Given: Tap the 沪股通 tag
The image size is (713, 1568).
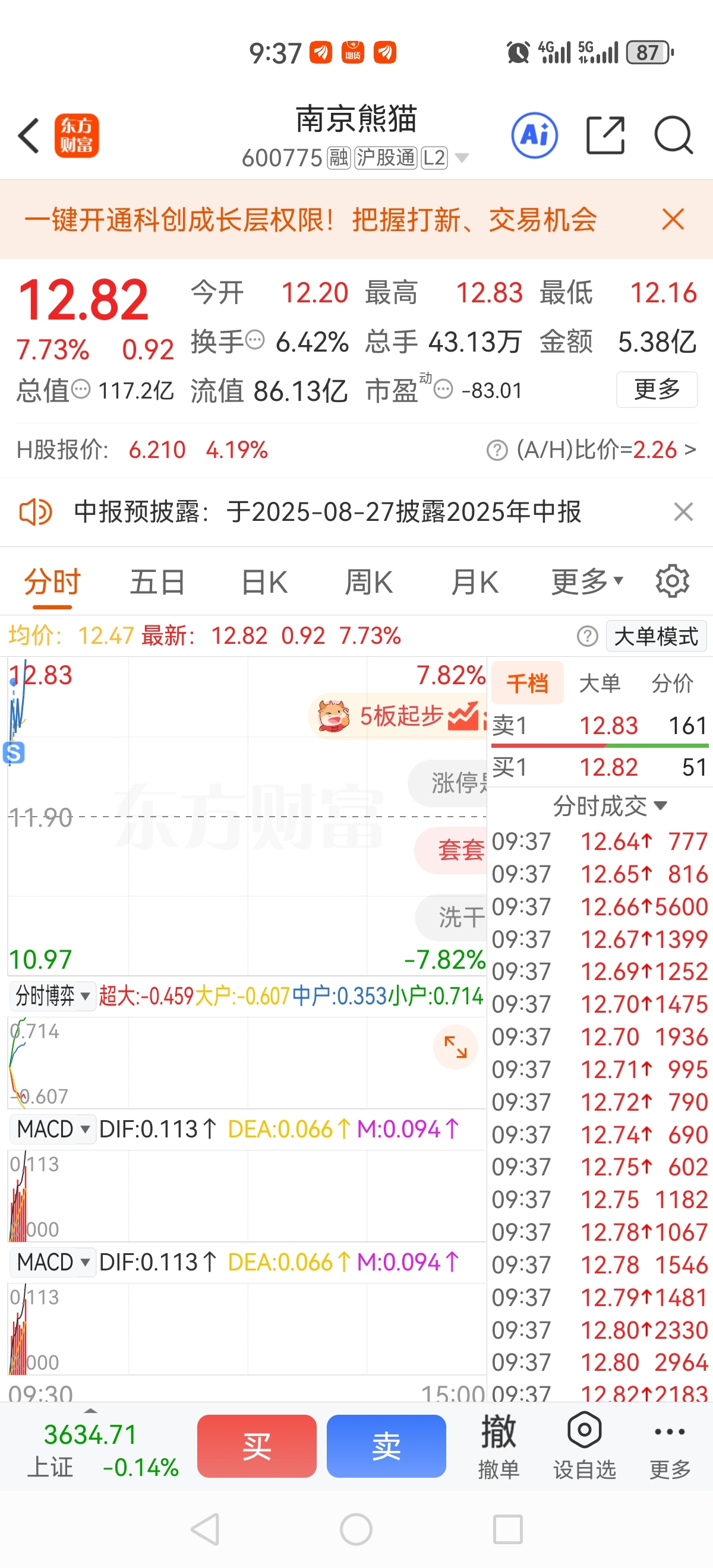Looking at the screenshot, I should pyautogui.click(x=386, y=158).
